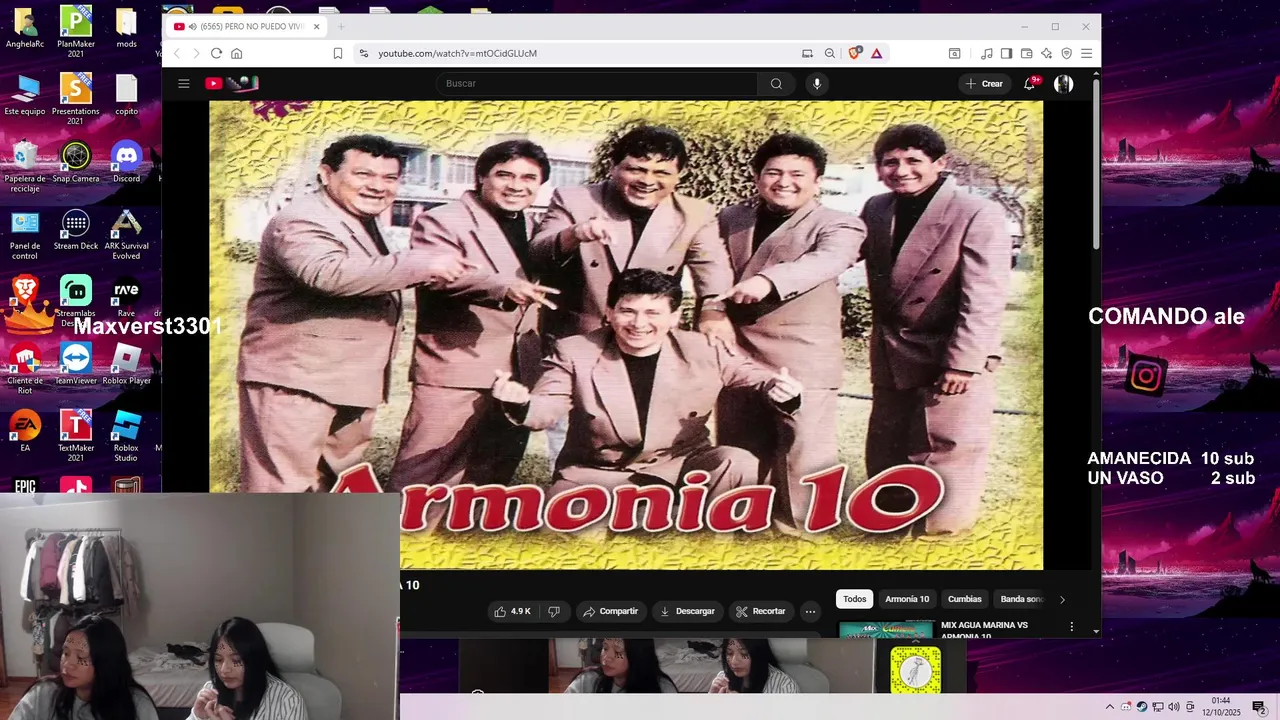Open the YouTube guide hamburger menu
Image resolution: width=1280 pixels, height=720 pixels.
click(x=184, y=84)
